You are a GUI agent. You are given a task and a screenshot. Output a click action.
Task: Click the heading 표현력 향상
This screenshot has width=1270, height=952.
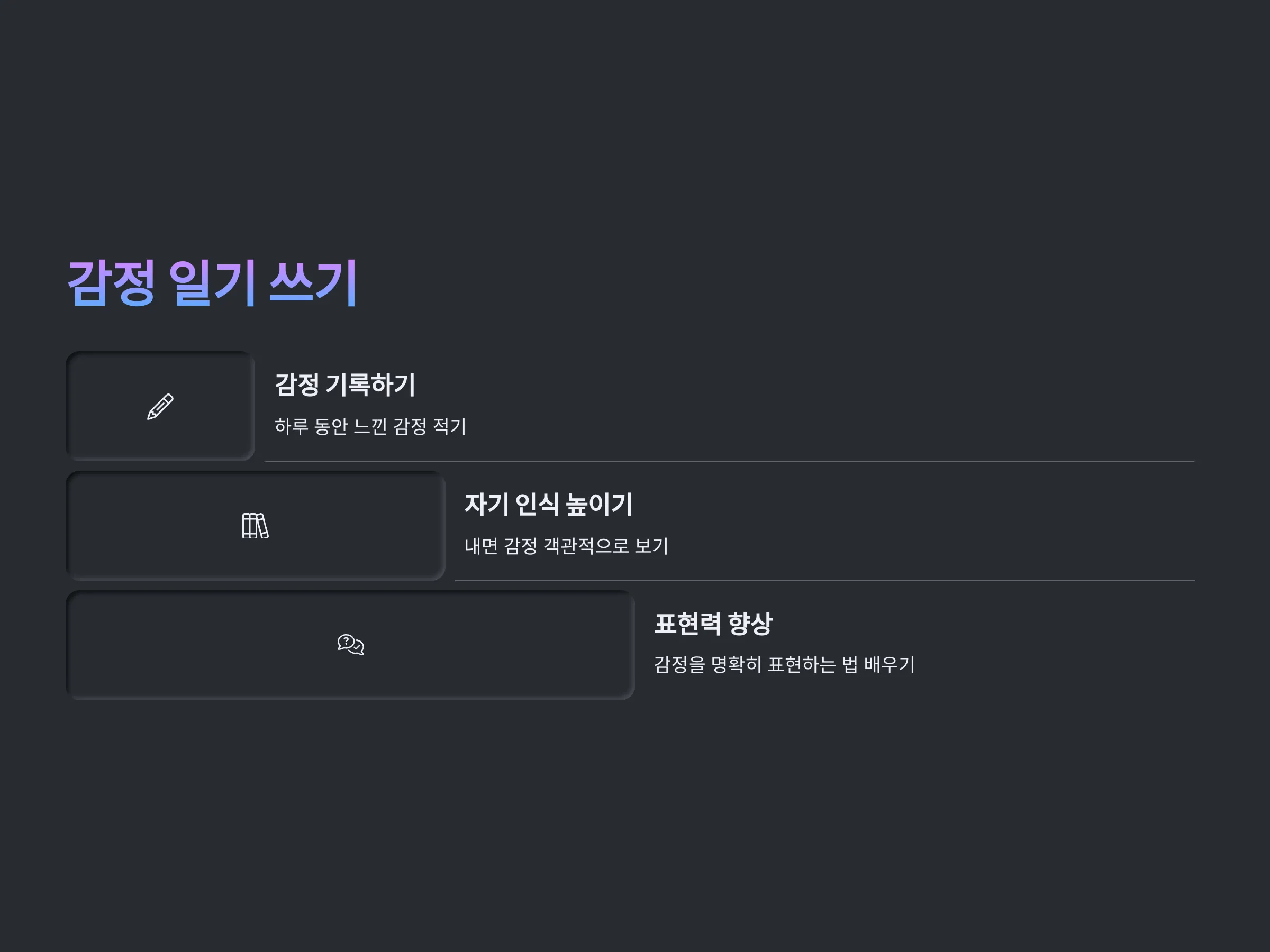[714, 624]
